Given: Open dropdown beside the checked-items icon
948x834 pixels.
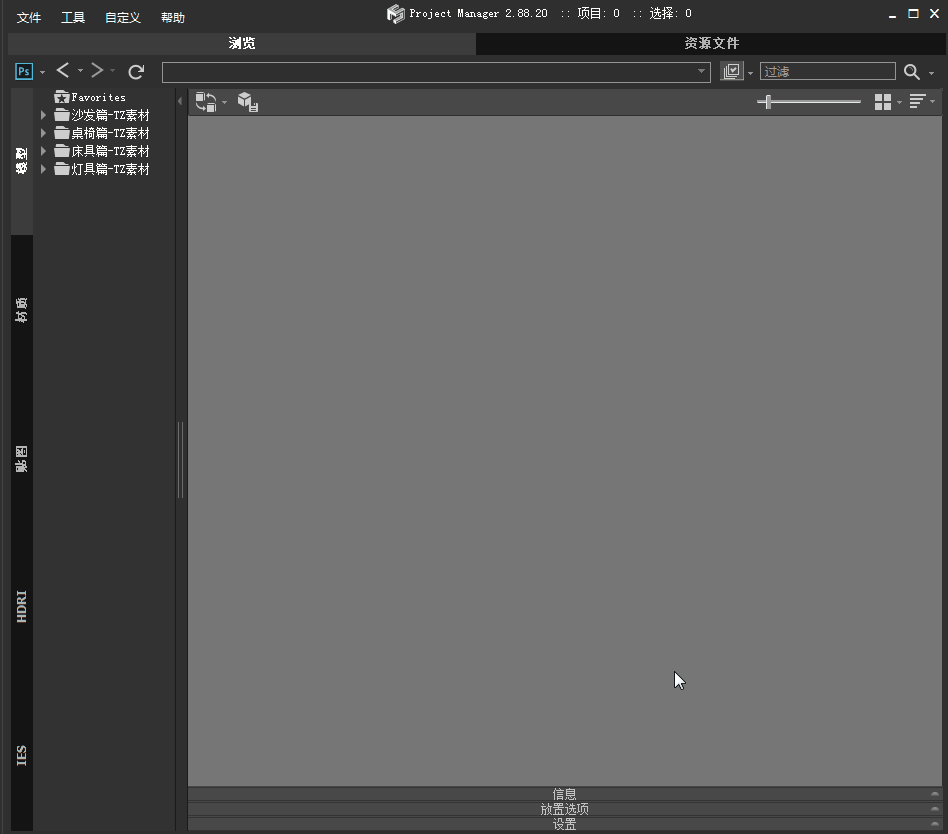Looking at the screenshot, I should click(750, 73).
